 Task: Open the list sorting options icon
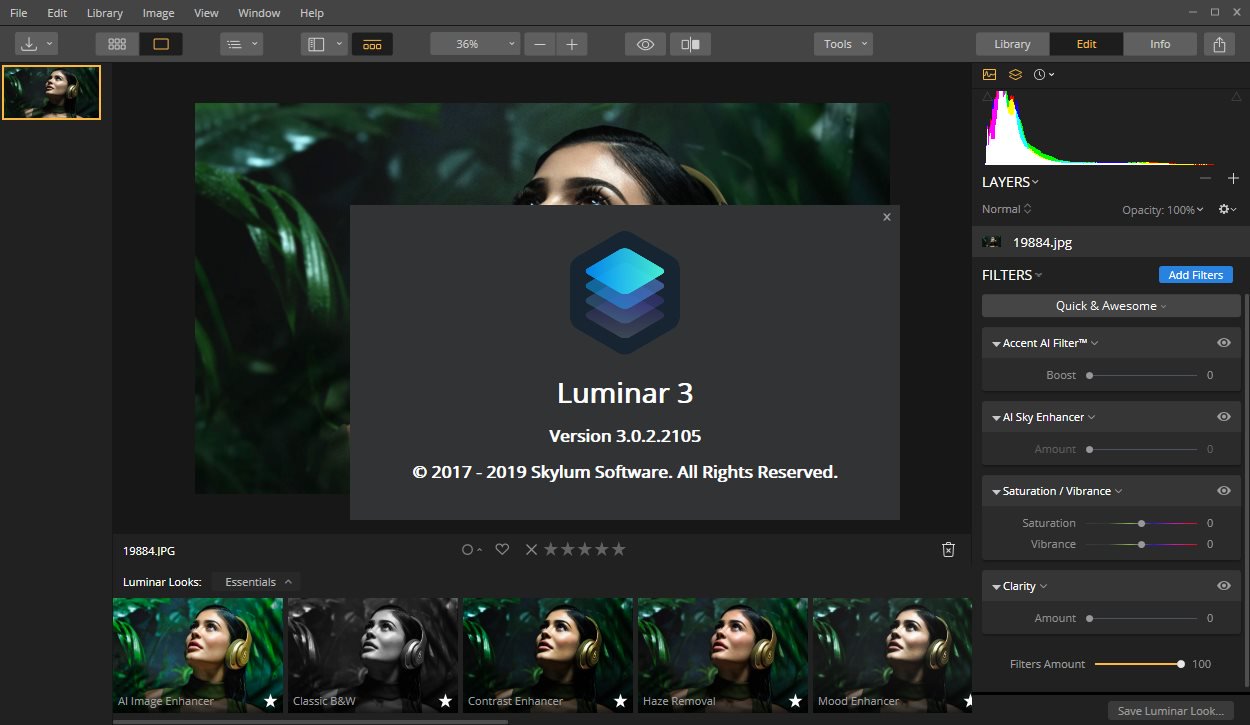(x=241, y=44)
